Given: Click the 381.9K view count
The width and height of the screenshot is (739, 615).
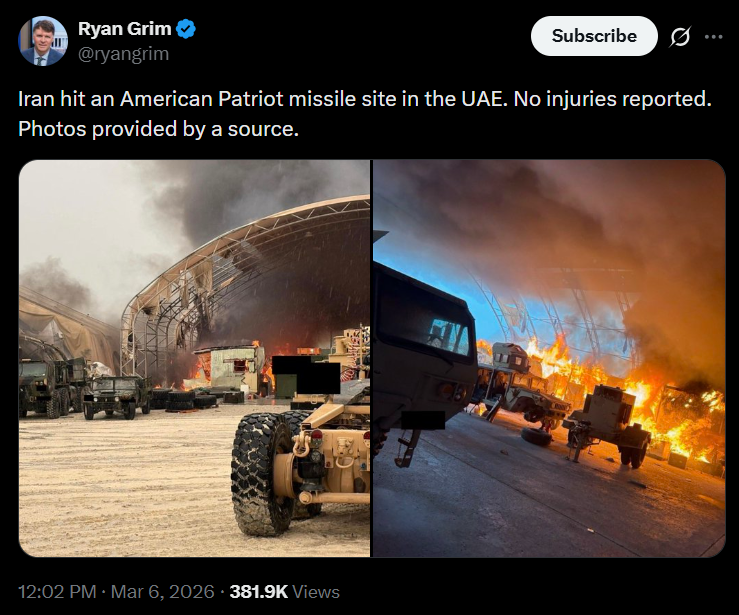Looking at the screenshot, I should coord(258,591).
